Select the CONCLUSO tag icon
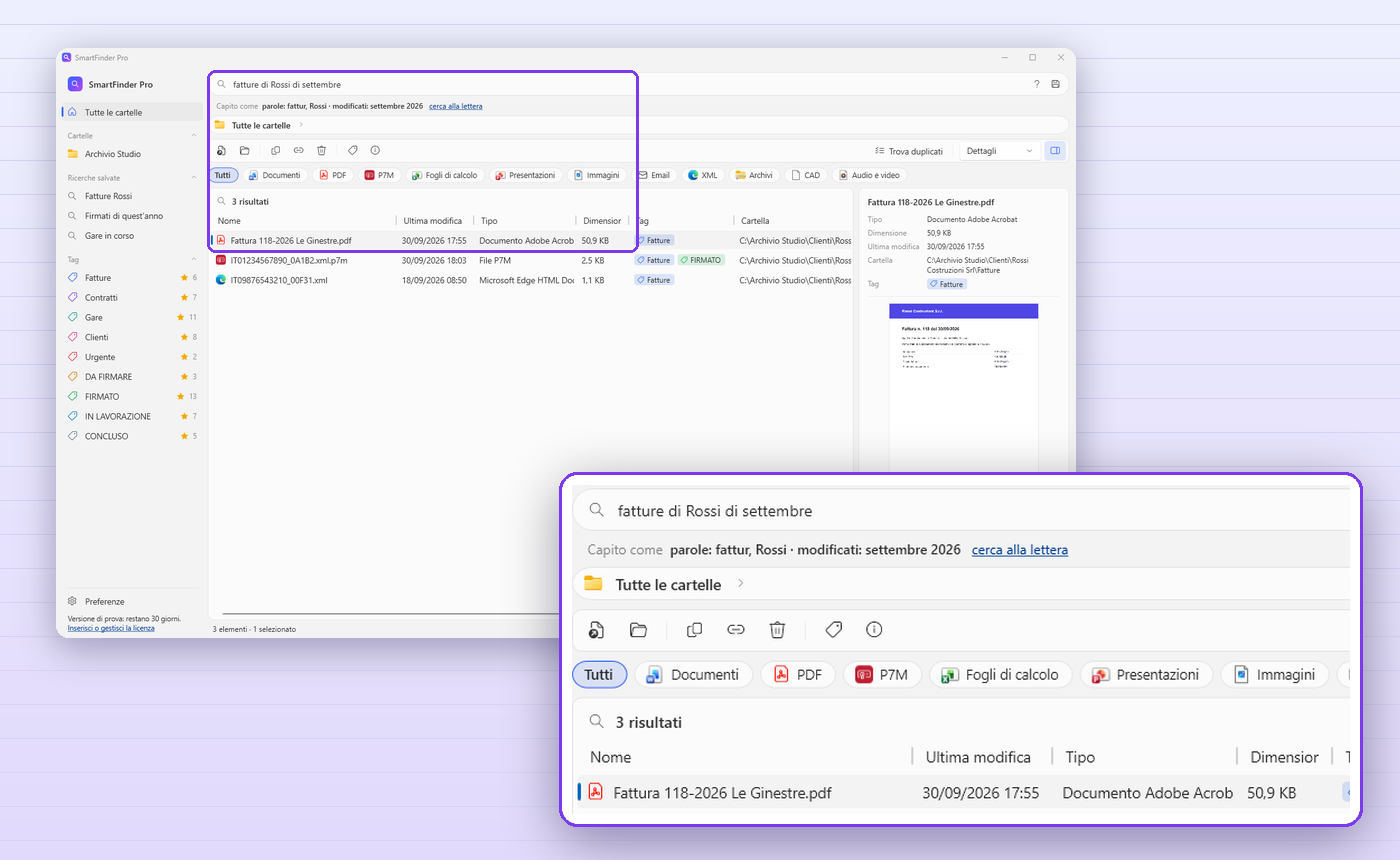Screen dimensions: 1400x860 73,436
